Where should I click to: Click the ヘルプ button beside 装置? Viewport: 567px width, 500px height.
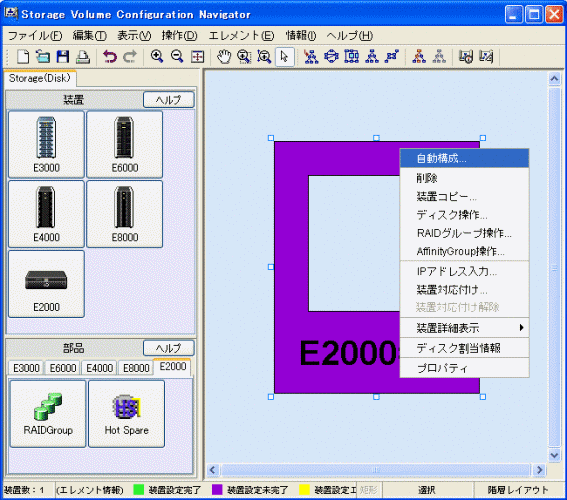(x=169, y=100)
